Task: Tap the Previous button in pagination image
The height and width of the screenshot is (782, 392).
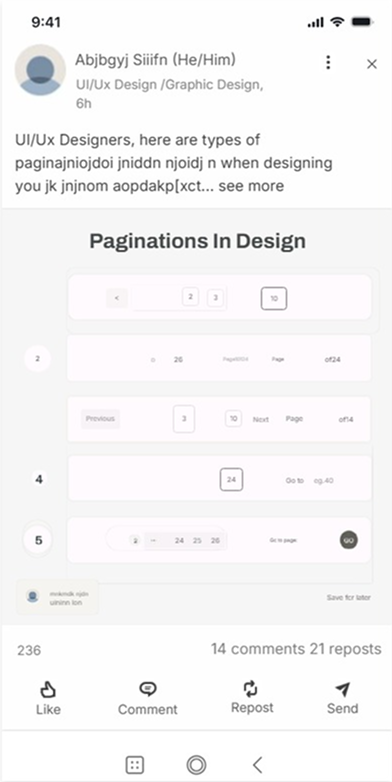Action: (x=100, y=419)
